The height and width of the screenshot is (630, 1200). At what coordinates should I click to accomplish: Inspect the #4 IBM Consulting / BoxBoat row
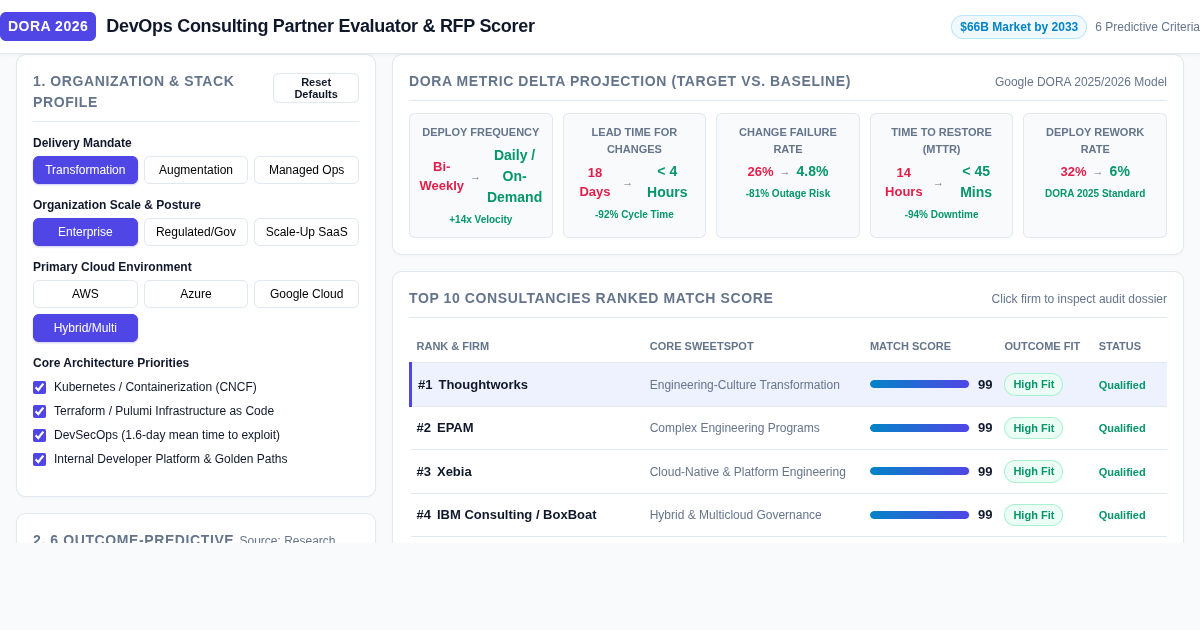[x=788, y=515]
